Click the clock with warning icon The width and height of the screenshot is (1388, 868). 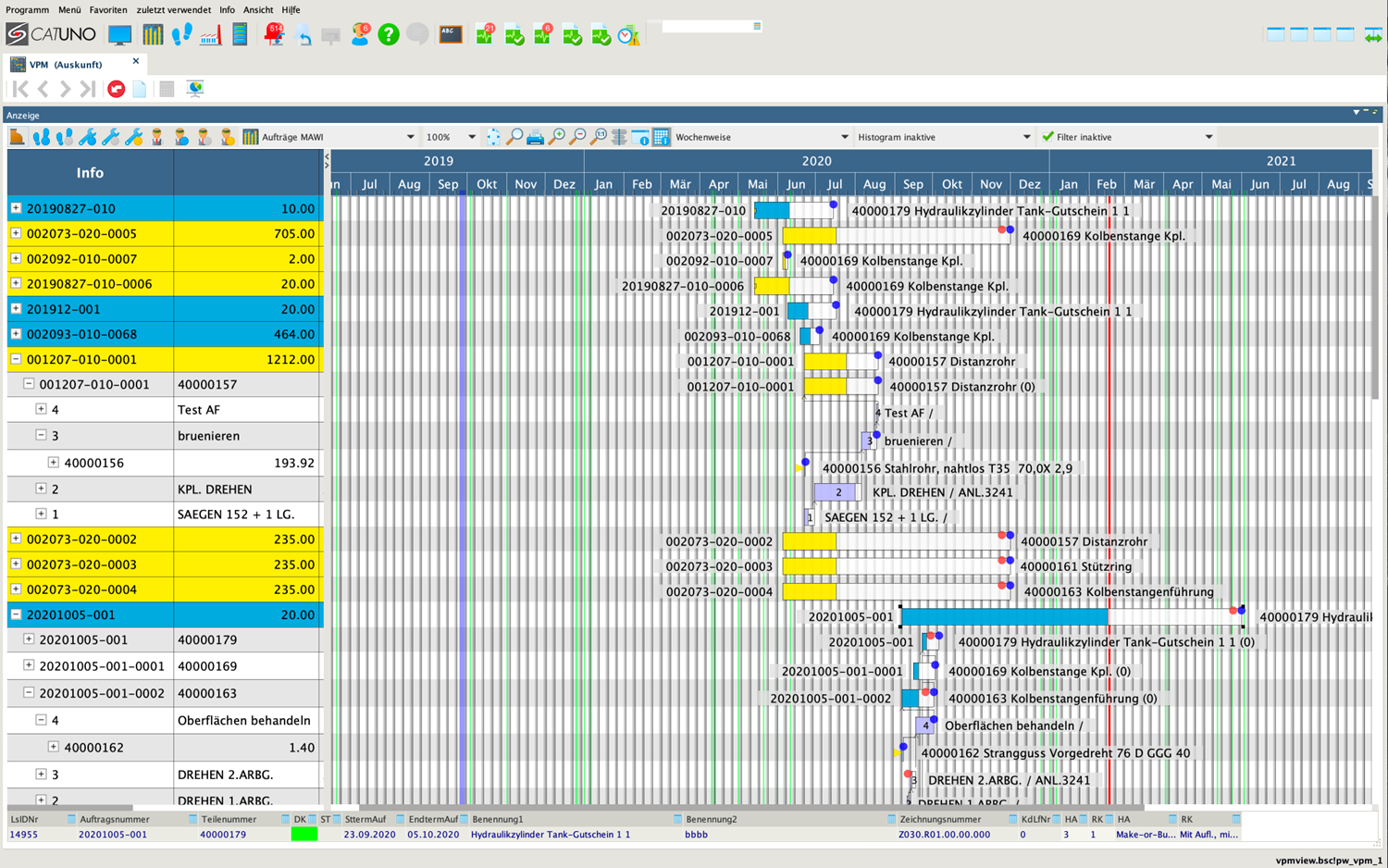[628, 35]
